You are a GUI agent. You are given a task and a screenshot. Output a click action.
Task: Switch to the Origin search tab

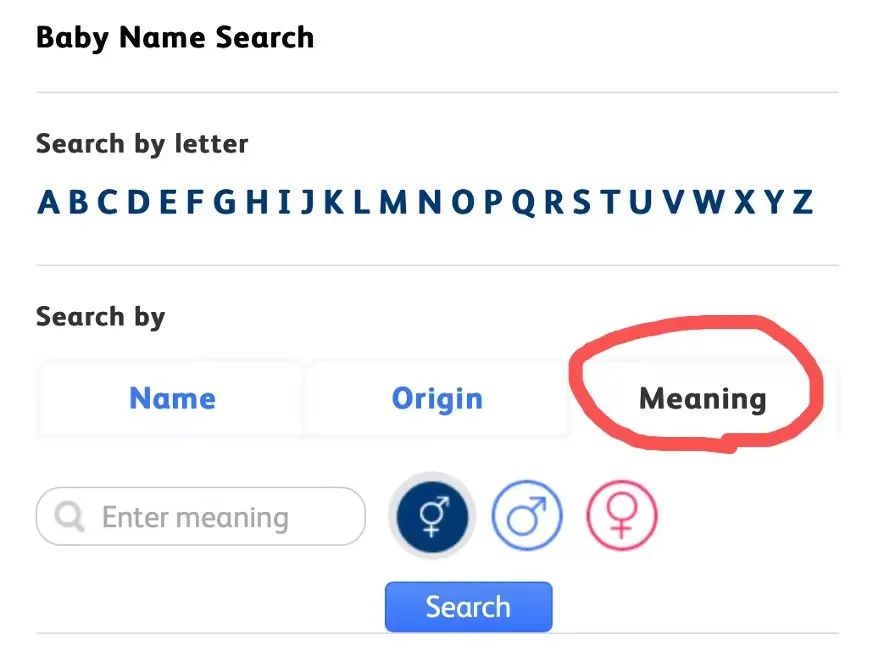tap(437, 398)
